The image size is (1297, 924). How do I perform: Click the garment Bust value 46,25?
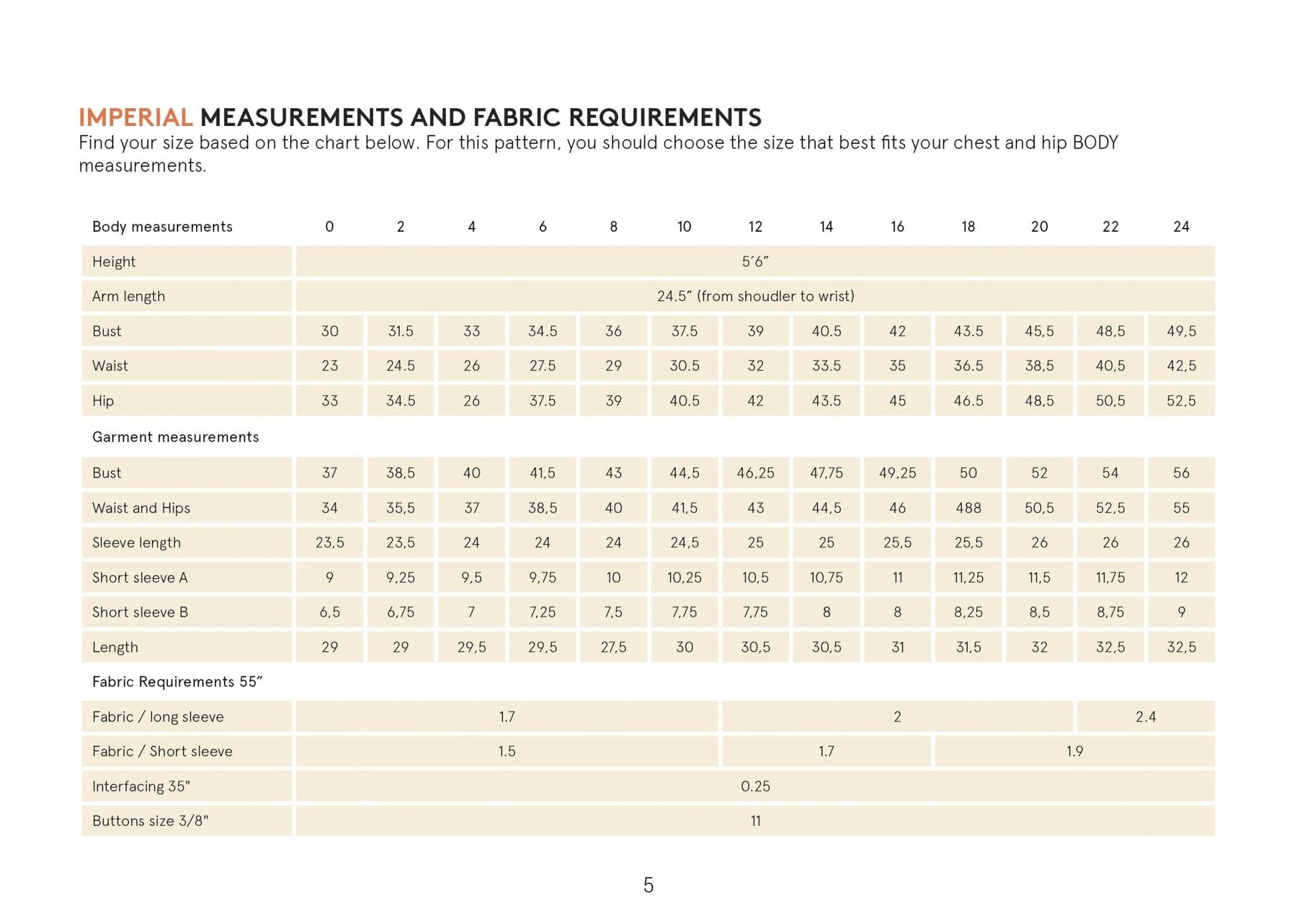[754, 473]
